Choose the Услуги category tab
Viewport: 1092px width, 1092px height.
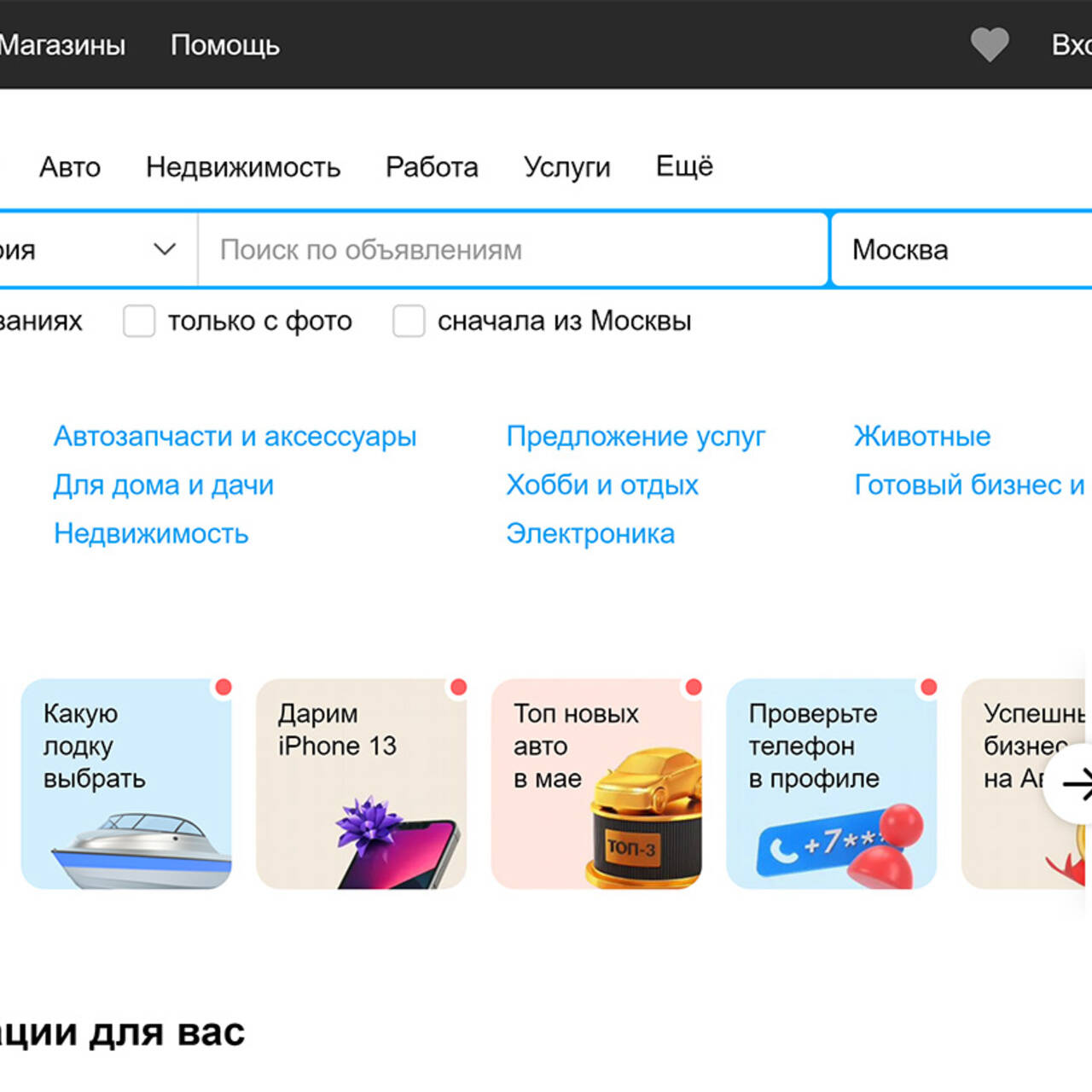(x=567, y=166)
